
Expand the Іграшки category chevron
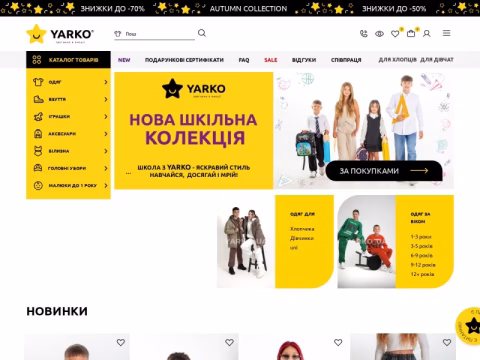coord(106,117)
